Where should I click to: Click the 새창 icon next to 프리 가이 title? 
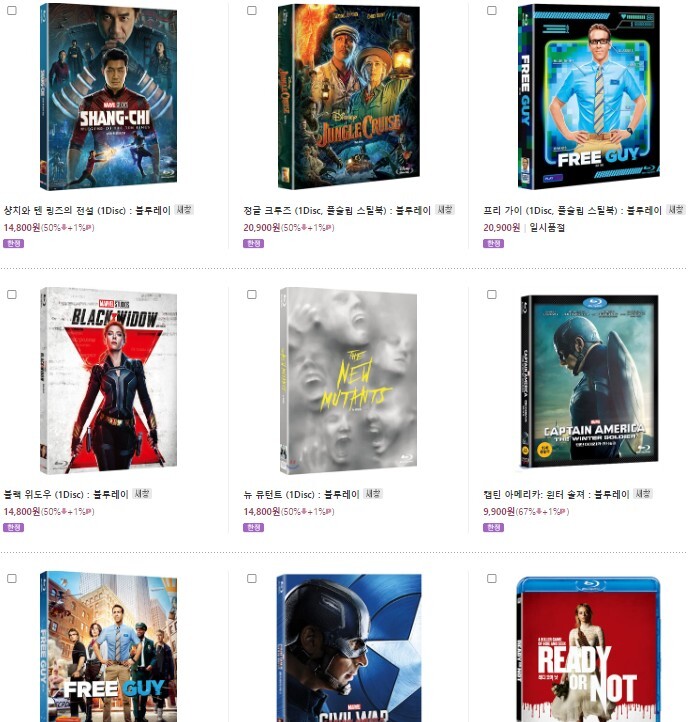pos(676,210)
